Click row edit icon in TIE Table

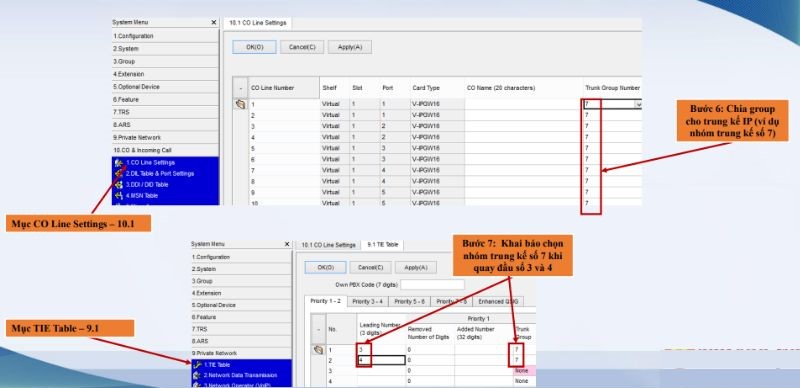(318, 350)
